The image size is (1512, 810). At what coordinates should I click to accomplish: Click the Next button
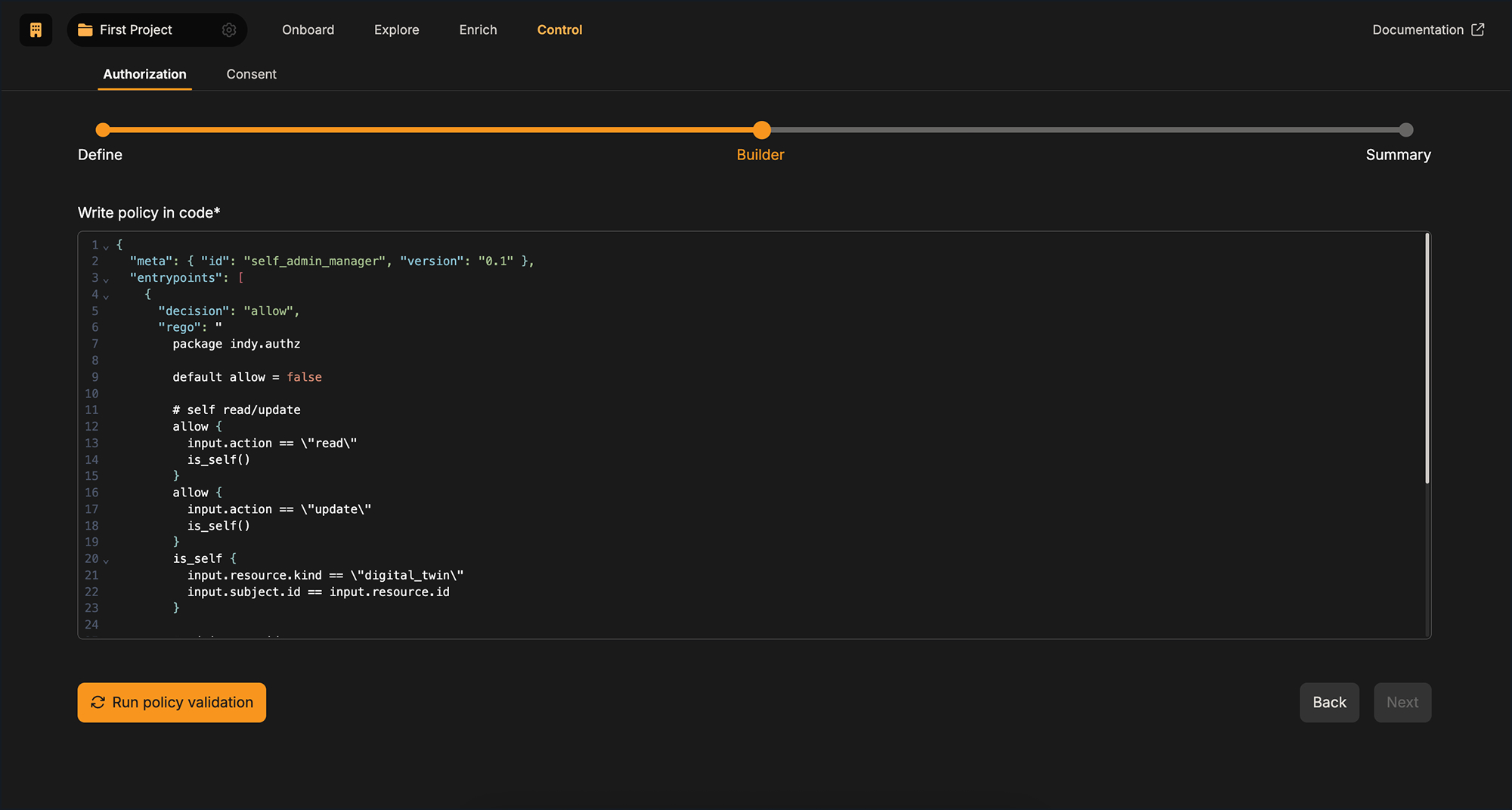click(1402, 703)
